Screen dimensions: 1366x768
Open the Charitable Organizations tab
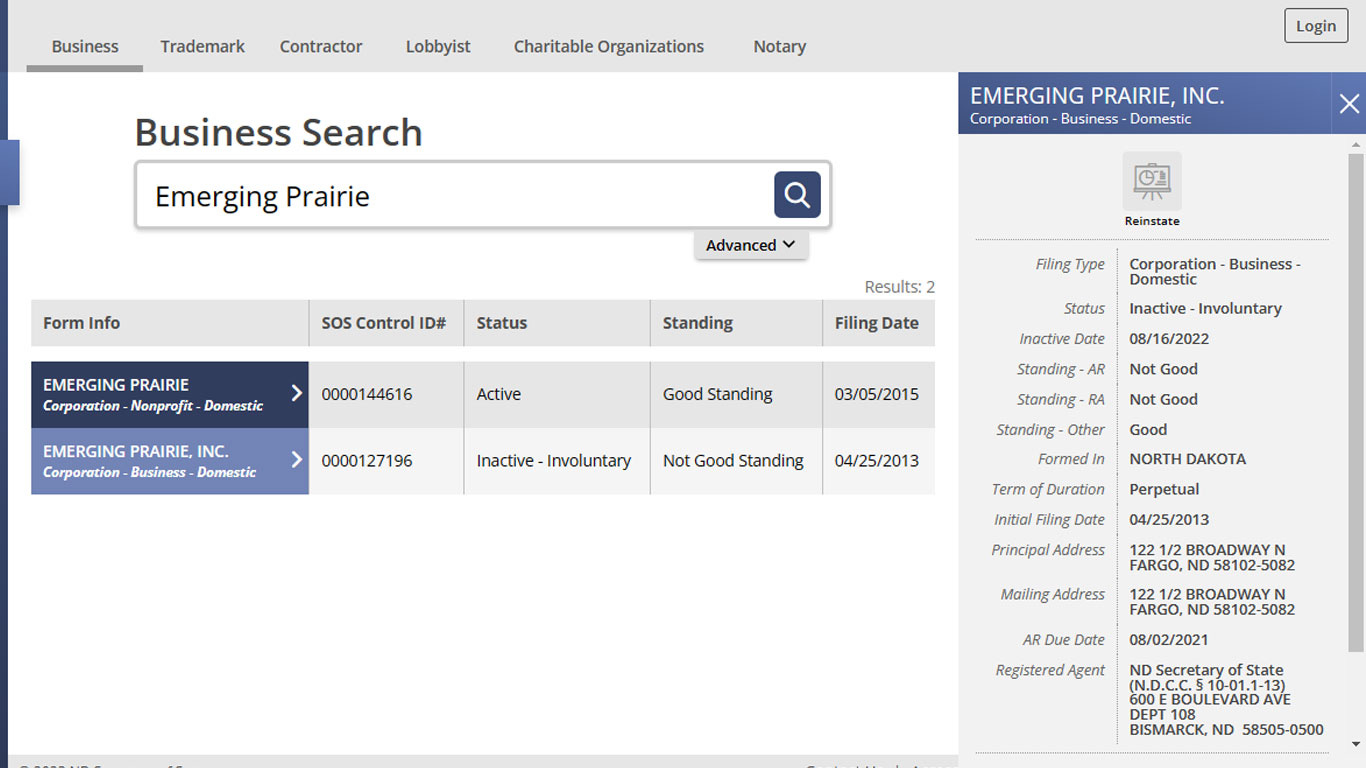(x=609, y=46)
